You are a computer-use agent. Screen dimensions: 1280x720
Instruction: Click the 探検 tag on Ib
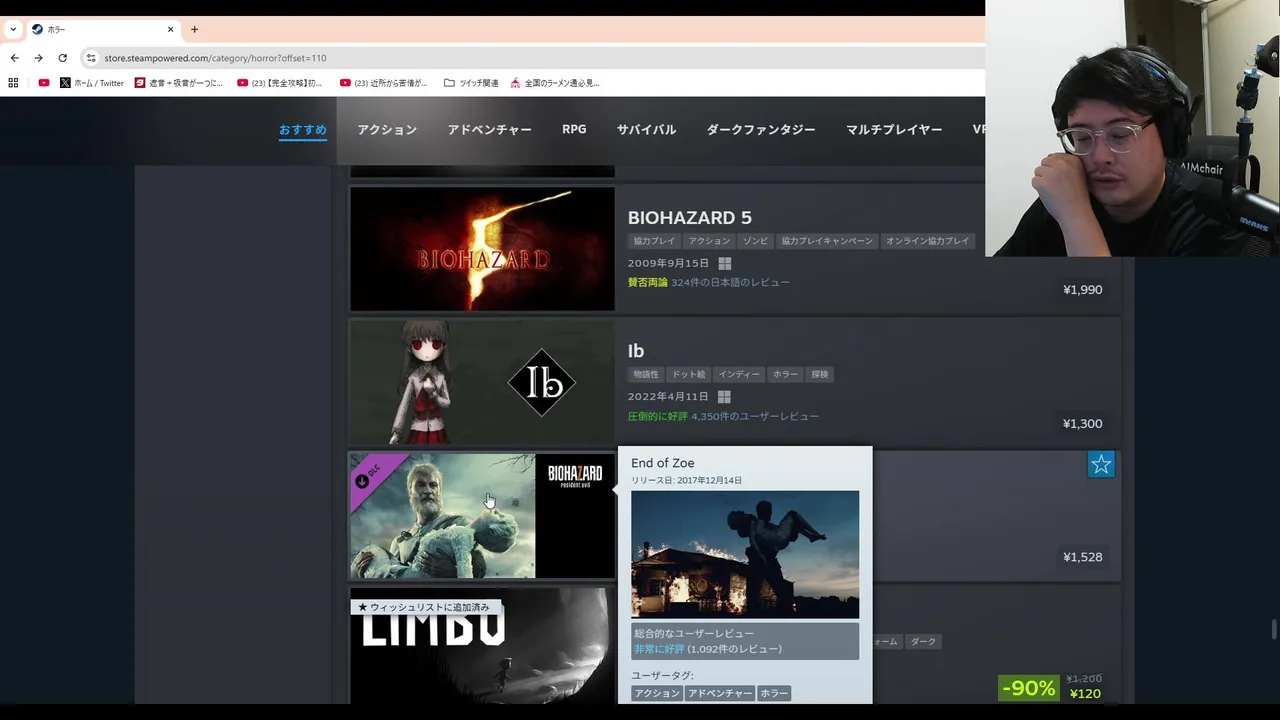[820, 375]
